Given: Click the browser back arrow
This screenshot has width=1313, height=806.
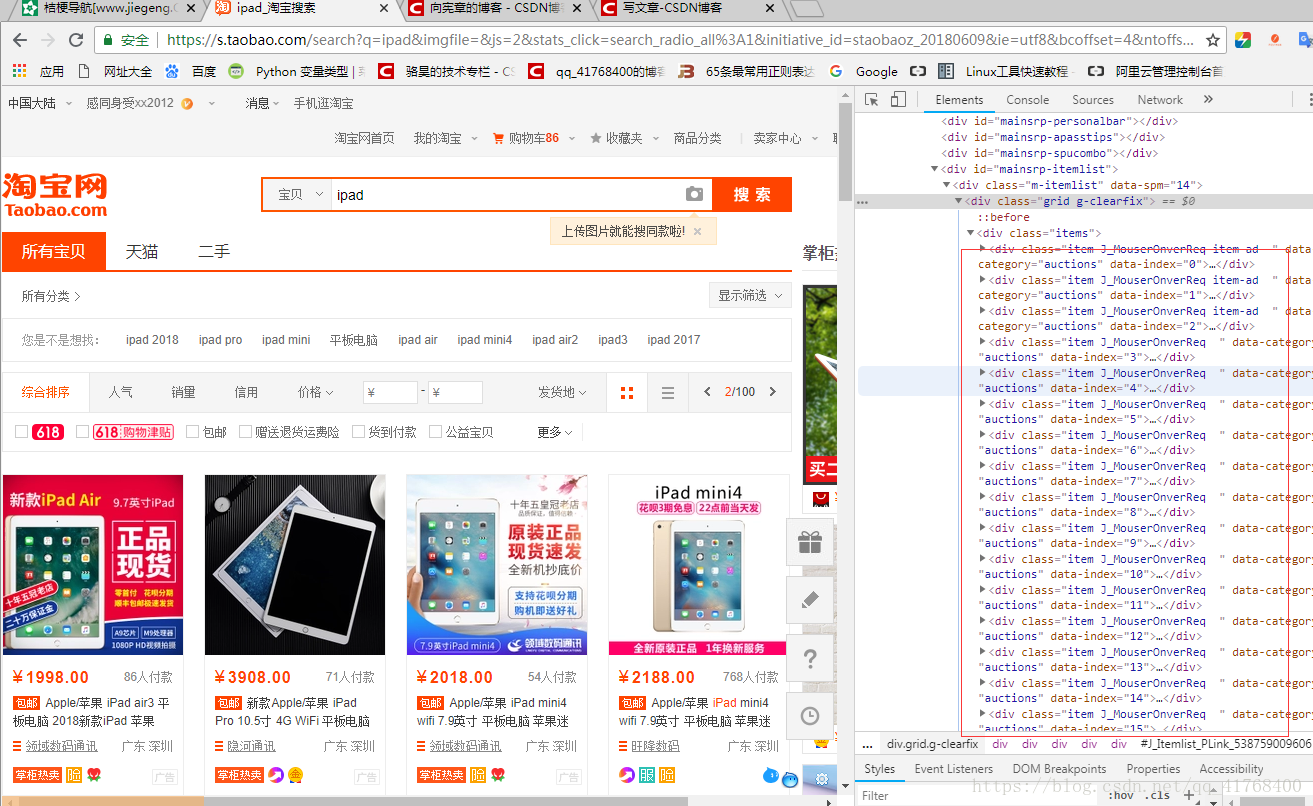Looking at the screenshot, I should [x=19, y=40].
